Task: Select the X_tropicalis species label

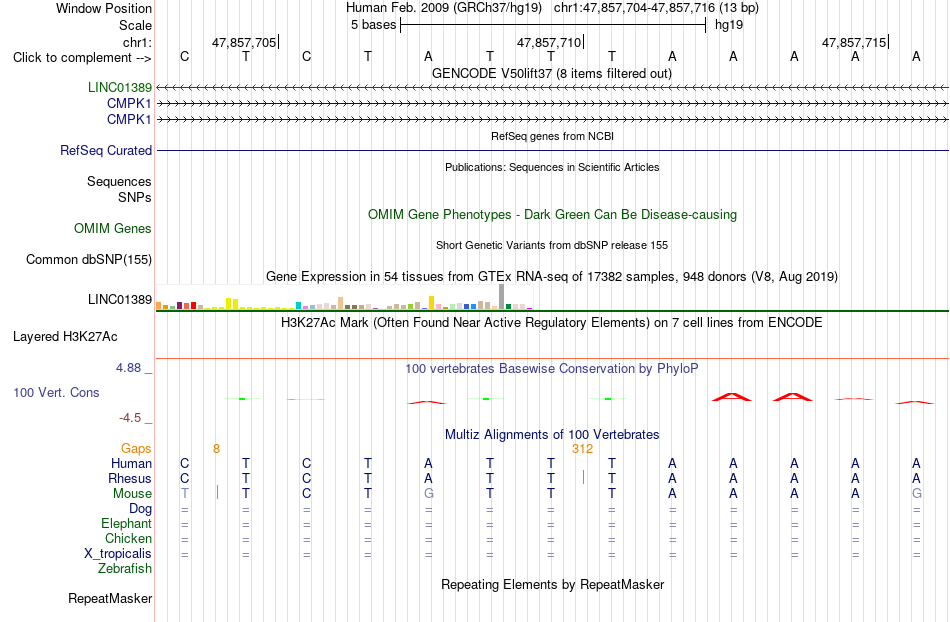Action: point(118,554)
